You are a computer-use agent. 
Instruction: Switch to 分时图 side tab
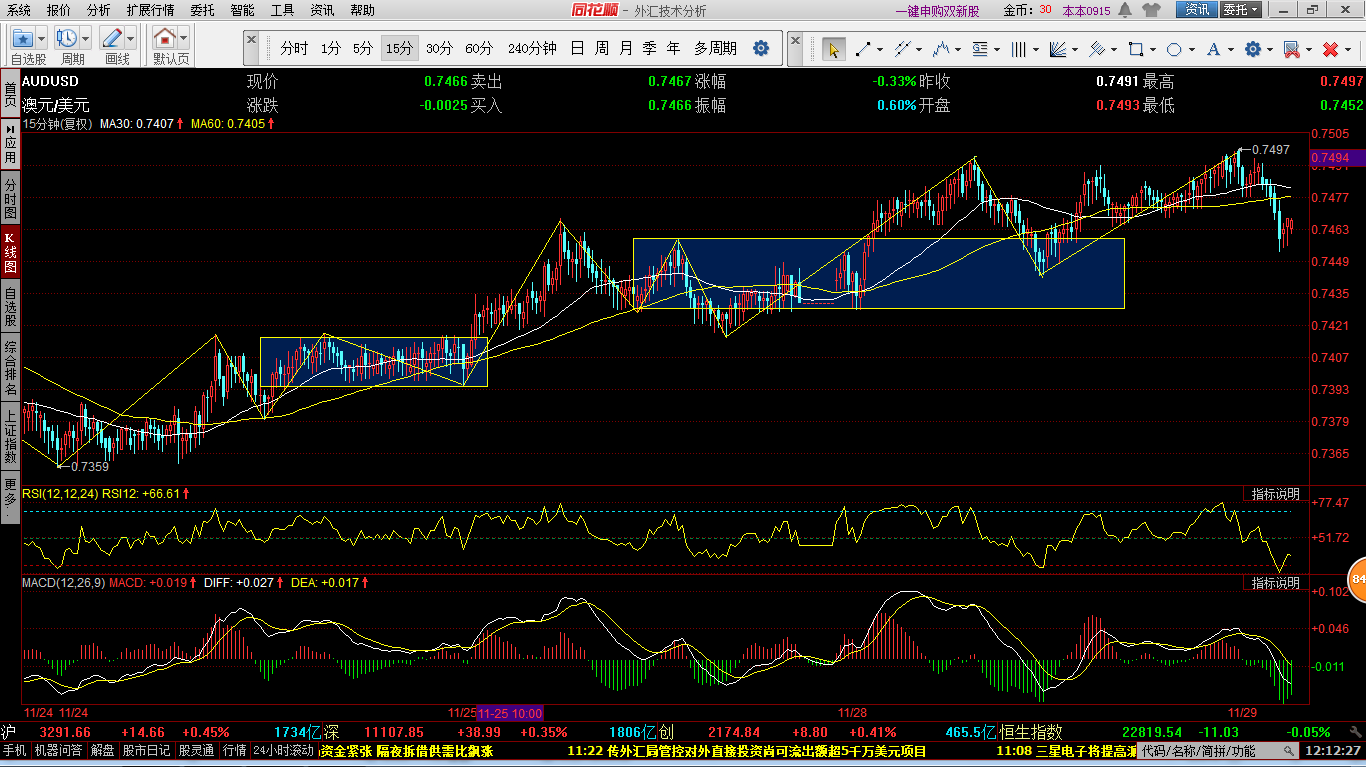[x=10, y=199]
